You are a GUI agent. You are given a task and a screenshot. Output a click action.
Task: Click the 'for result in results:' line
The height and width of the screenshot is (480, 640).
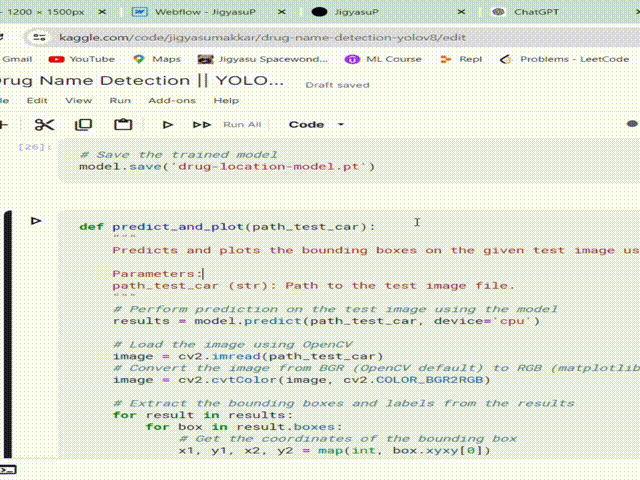point(203,415)
